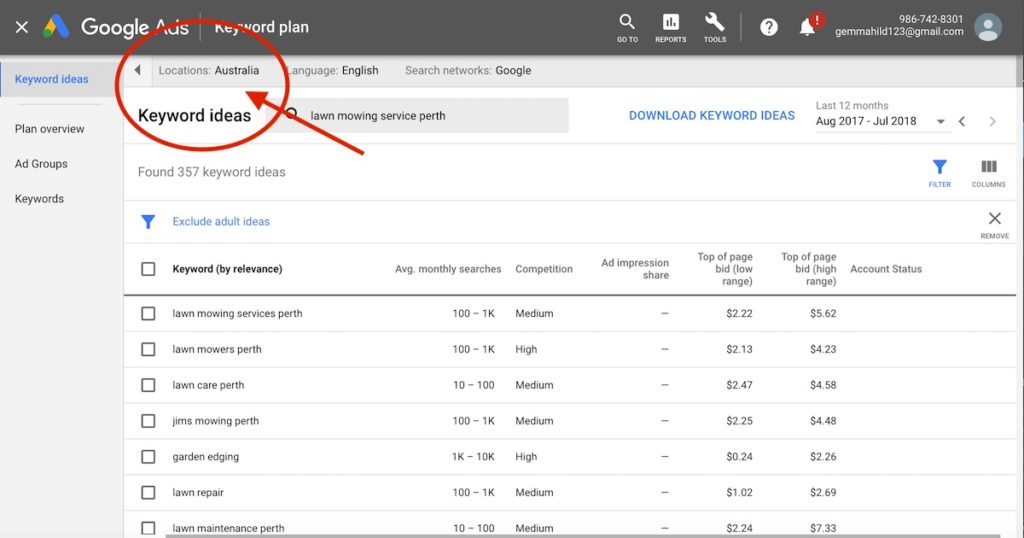Click the $5.62 high range bid
The image size is (1024, 538).
pyautogui.click(x=823, y=313)
